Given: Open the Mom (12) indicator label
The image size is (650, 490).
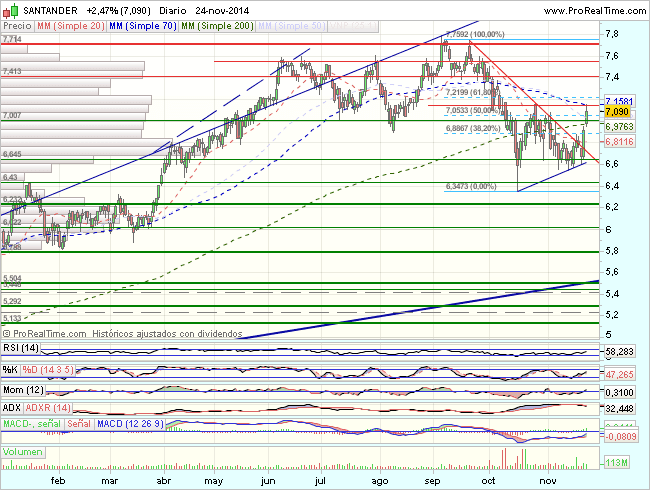Looking at the screenshot, I should tap(23, 390).
